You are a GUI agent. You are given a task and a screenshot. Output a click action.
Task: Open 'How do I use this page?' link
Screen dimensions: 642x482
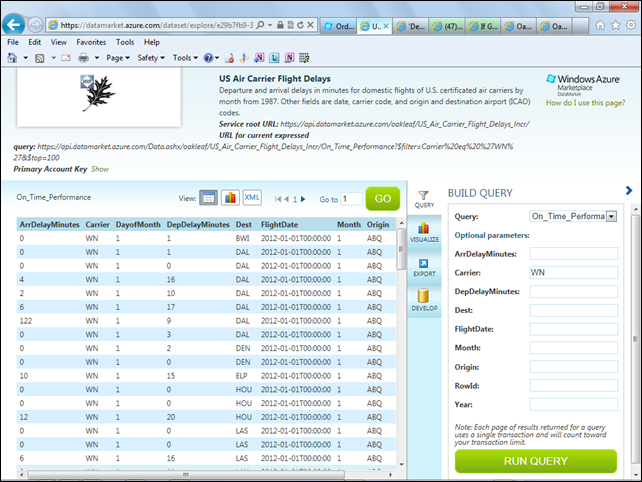[x=585, y=103]
